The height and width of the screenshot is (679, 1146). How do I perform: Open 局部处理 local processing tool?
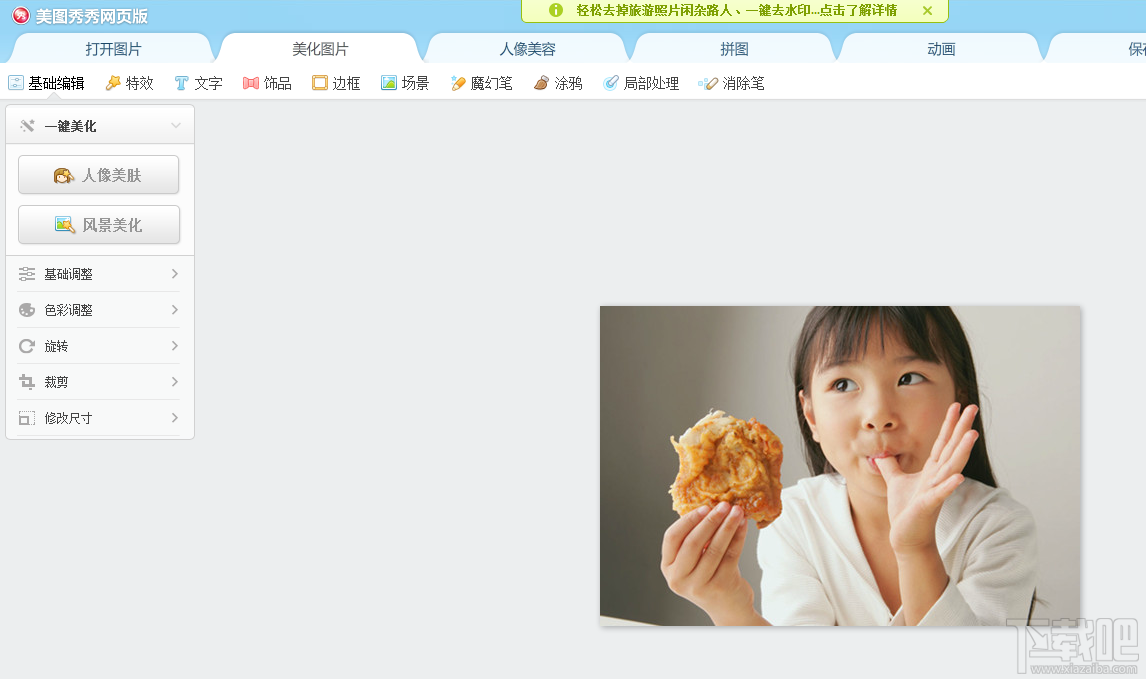tap(641, 83)
